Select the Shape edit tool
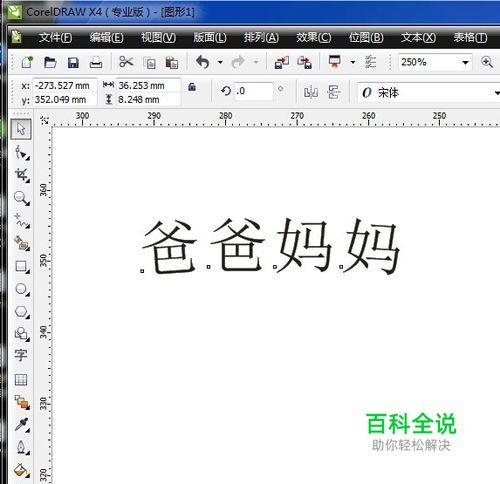The image size is (500, 484). tap(22, 153)
